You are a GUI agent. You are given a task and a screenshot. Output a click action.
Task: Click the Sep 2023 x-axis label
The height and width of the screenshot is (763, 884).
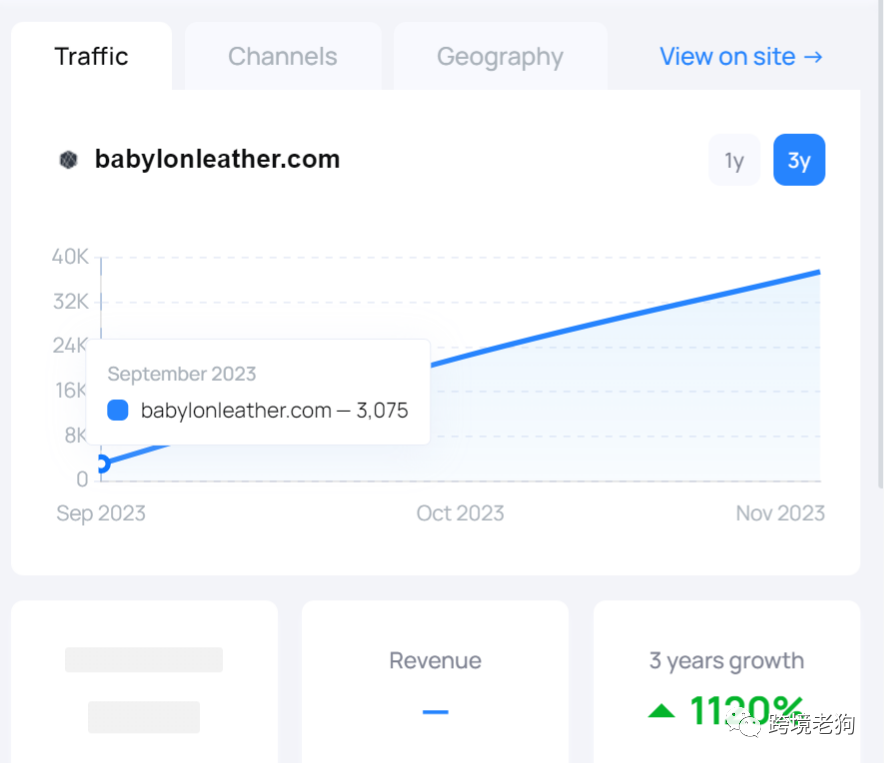[101, 513]
